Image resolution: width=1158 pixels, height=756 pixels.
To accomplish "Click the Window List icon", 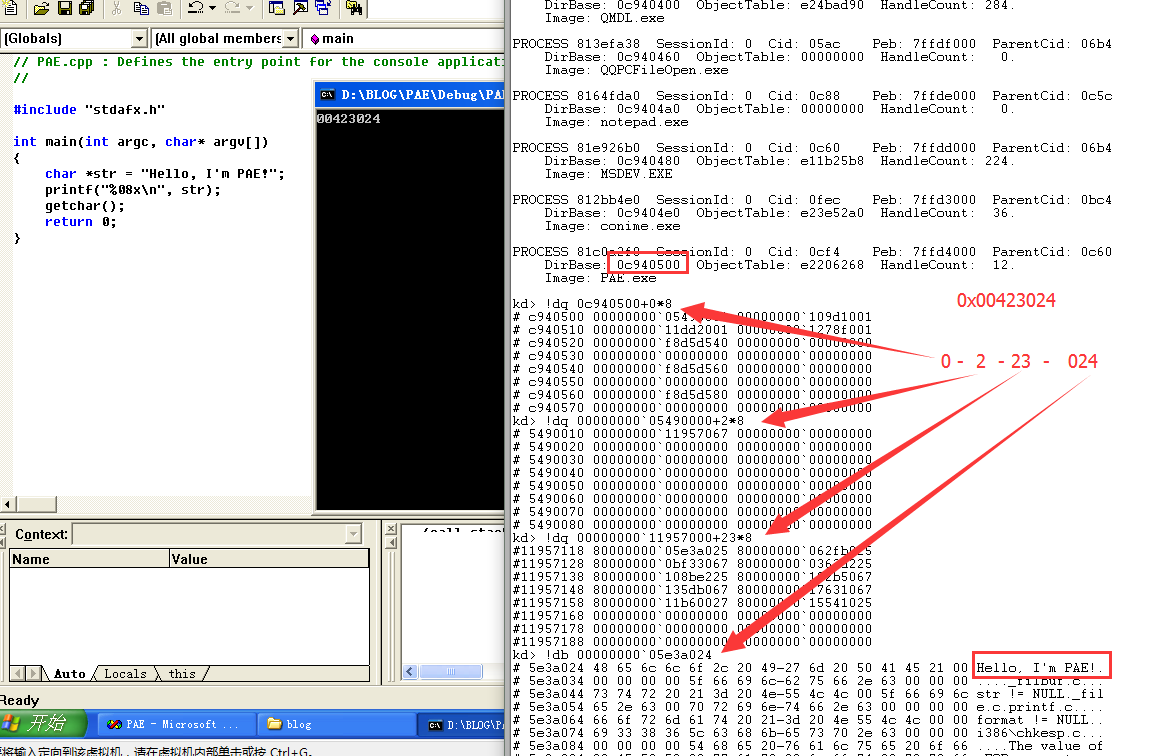I will pyautogui.click(x=323, y=8).
